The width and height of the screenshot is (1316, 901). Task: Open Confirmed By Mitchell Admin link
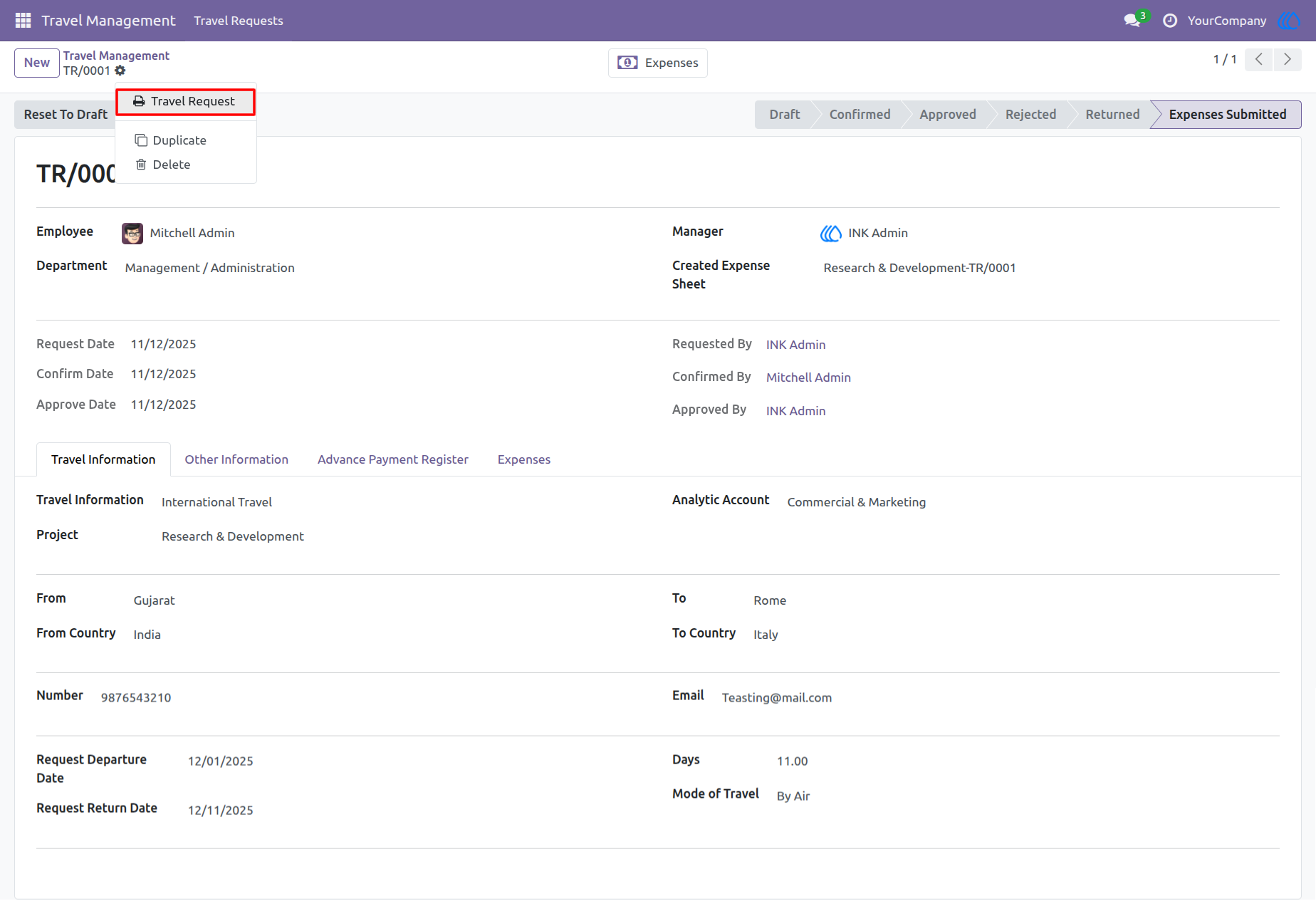pos(808,377)
